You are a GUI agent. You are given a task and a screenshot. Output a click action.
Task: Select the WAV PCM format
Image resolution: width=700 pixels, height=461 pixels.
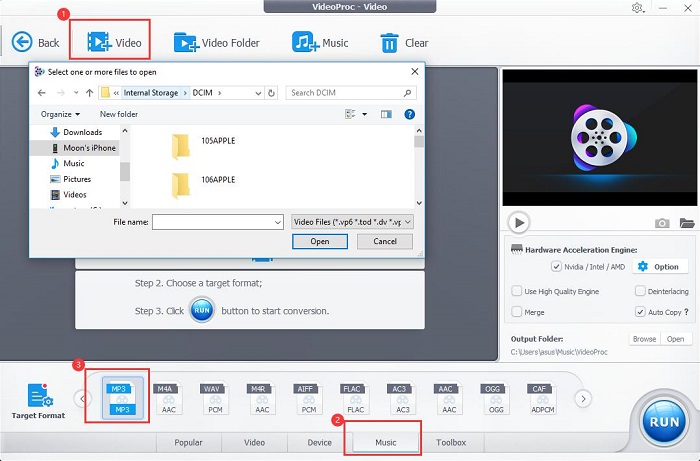(214, 398)
